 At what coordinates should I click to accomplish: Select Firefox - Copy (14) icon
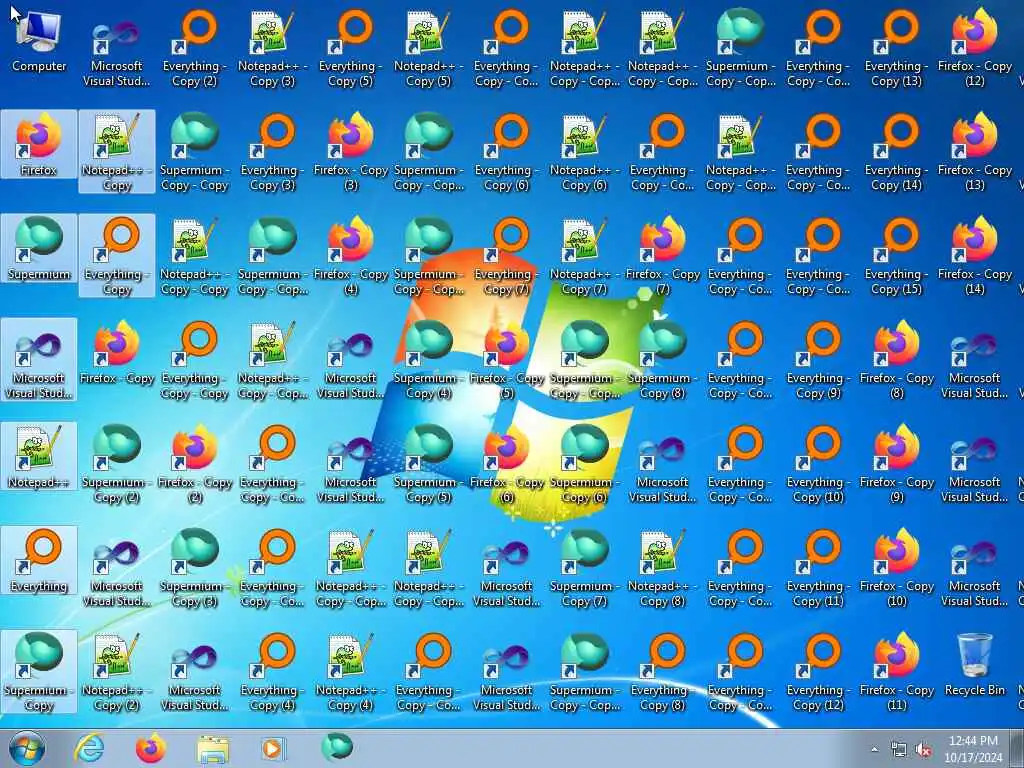974,256
